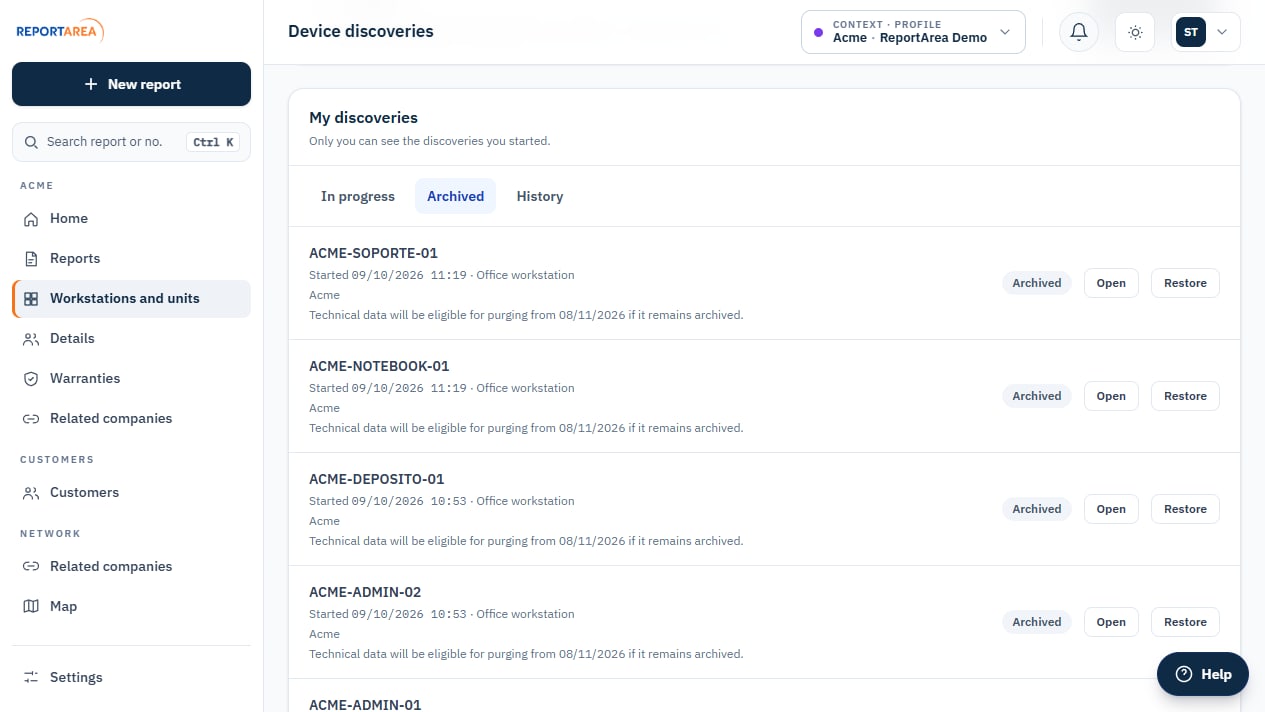The height and width of the screenshot is (712, 1265).
Task: Click the Ctrl K shortcut badge
Action: pos(213,142)
